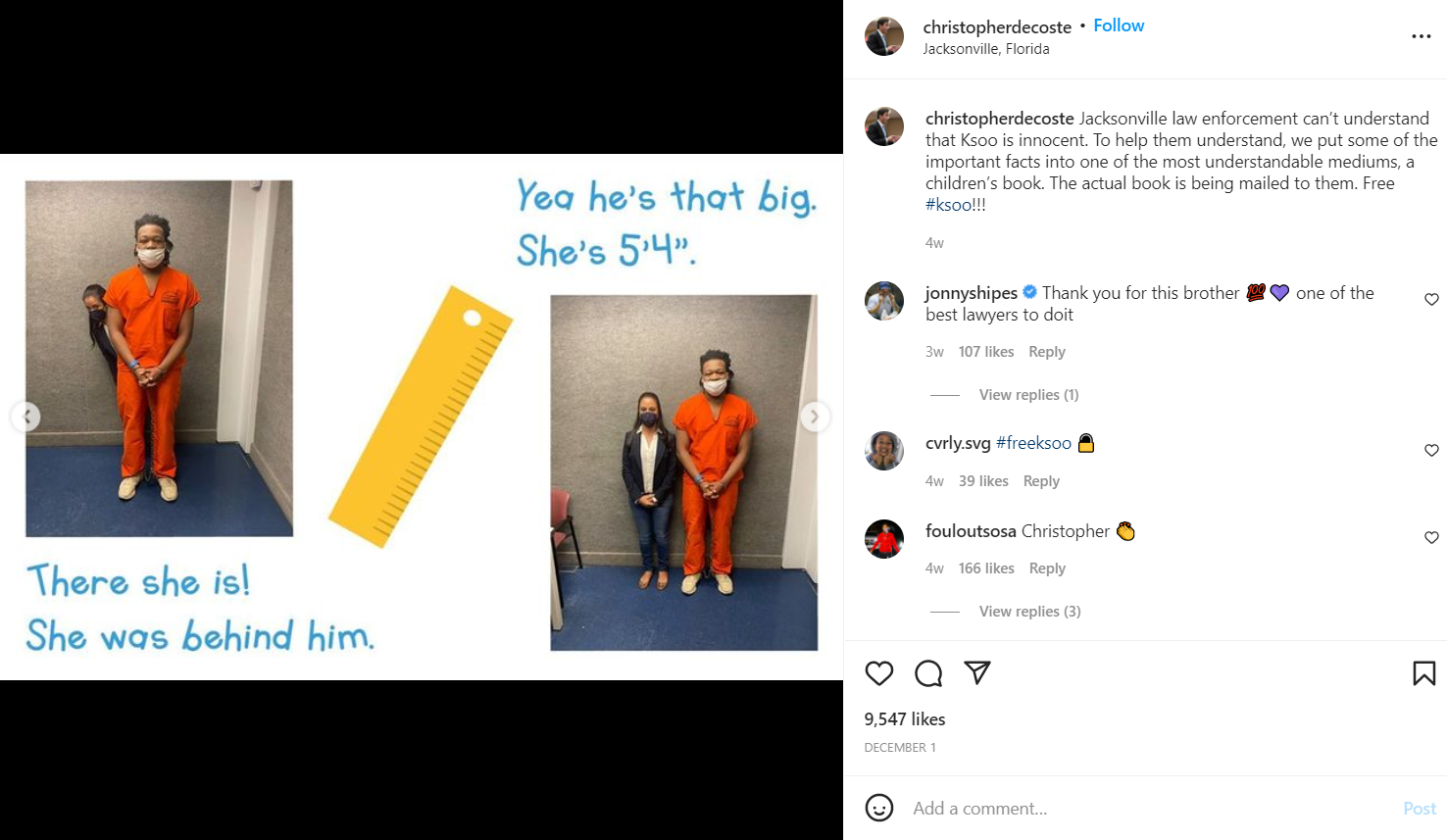Go to next carousel image
Image resolution: width=1447 pixels, height=840 pixels.
(815, 417)
